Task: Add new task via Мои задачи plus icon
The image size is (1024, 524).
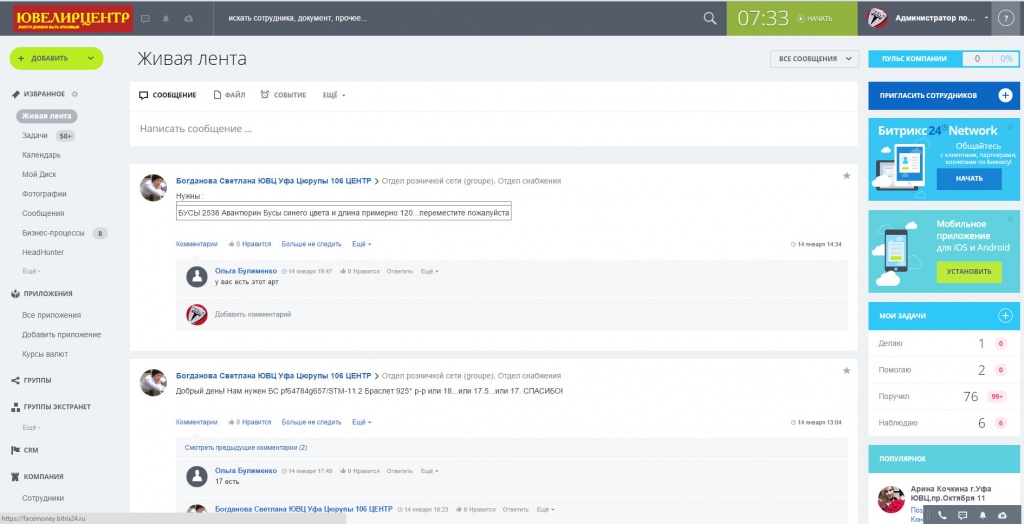Action: click(x=1005, y=316)
